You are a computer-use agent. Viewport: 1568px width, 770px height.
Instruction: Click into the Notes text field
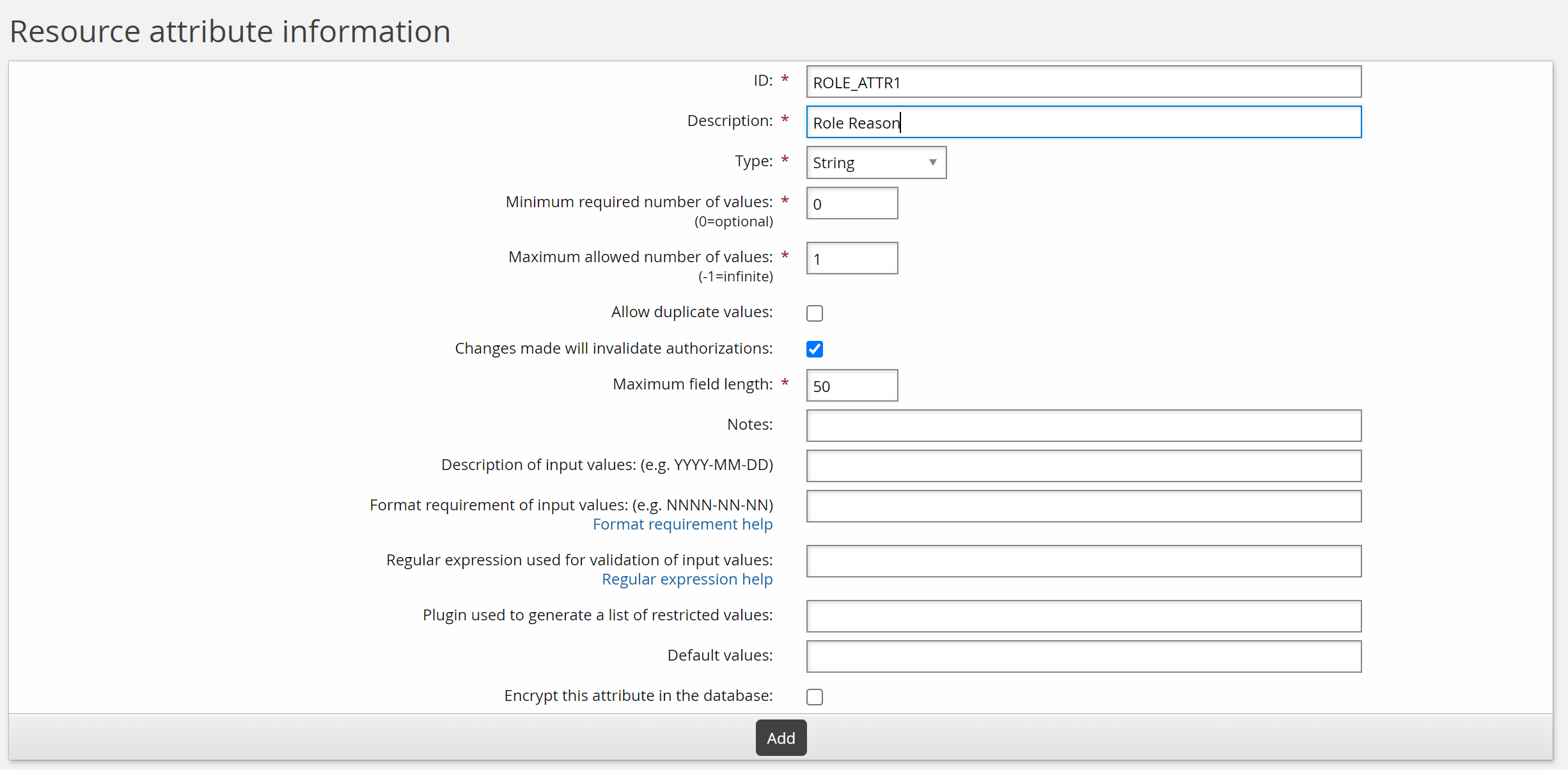tap(1083, 426)
